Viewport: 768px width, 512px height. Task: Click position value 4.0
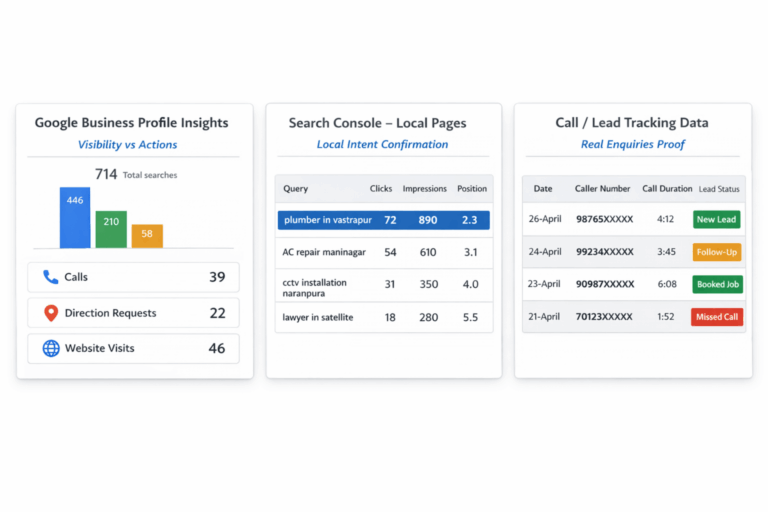470,284
